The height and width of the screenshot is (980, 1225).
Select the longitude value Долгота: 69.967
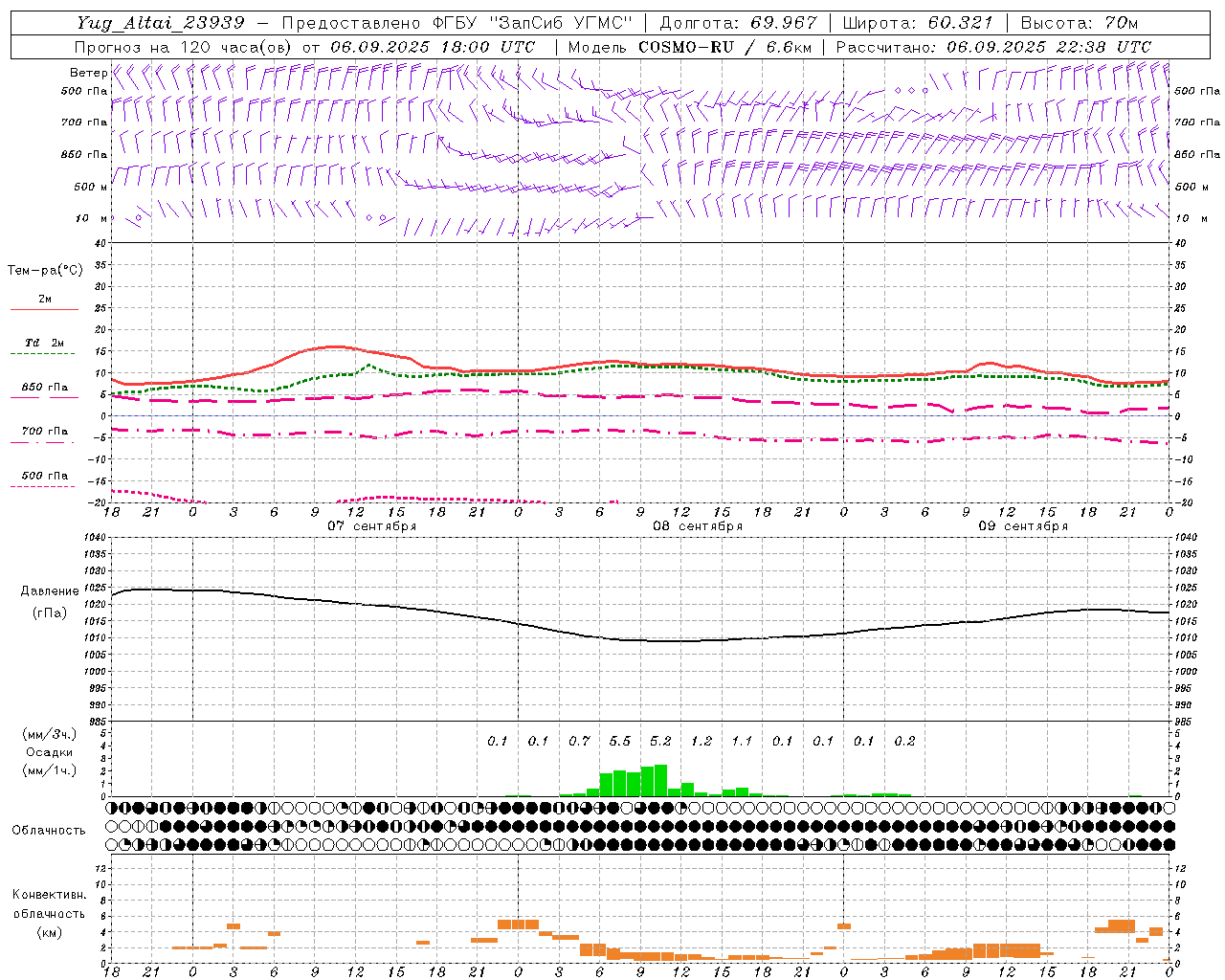[739, 23]
